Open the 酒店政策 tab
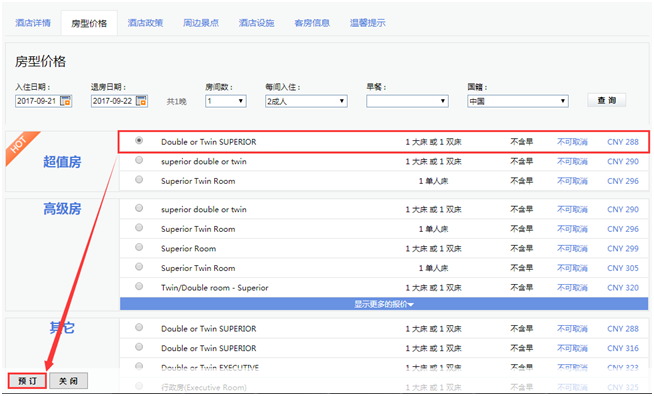Image resolution: width=654 pixels, height=396 pixels. [145, 23]
